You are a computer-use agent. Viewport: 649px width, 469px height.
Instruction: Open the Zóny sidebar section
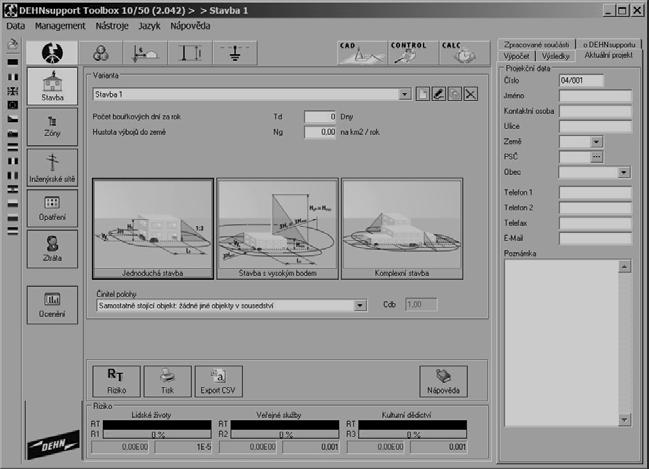[52, 127]
